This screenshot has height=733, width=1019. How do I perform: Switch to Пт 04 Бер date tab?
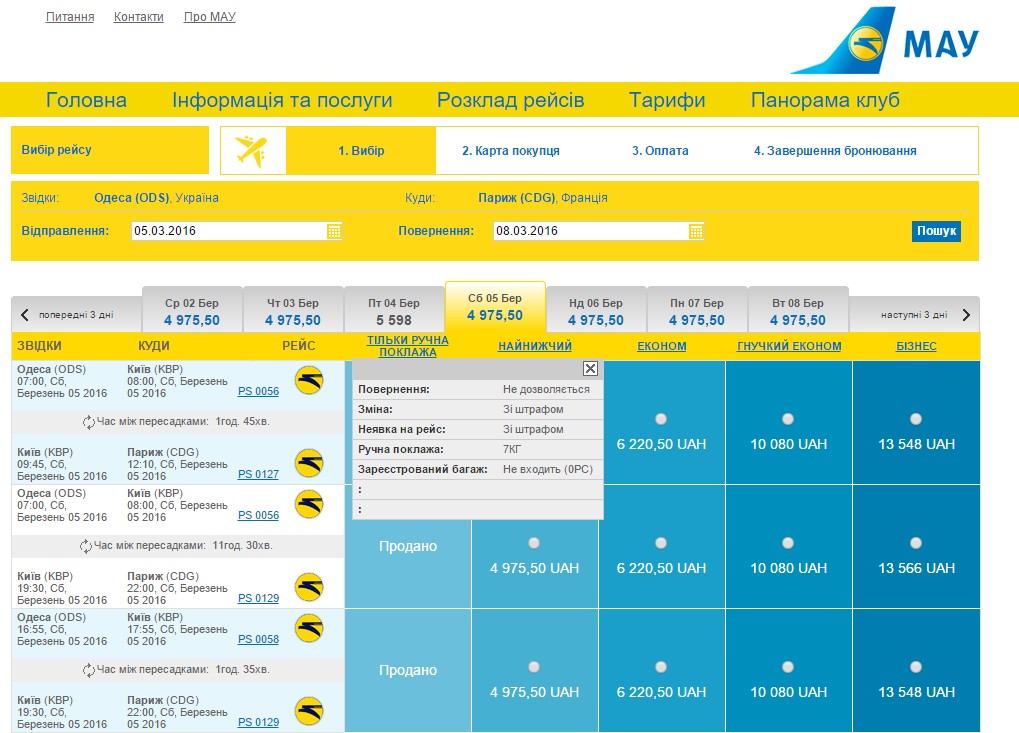(393, 312)
